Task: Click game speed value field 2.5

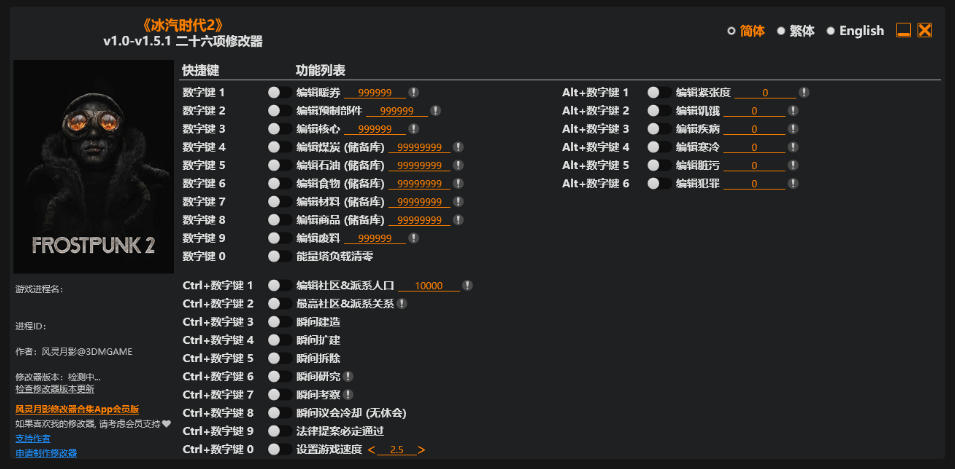Action: tap(396, 450)
